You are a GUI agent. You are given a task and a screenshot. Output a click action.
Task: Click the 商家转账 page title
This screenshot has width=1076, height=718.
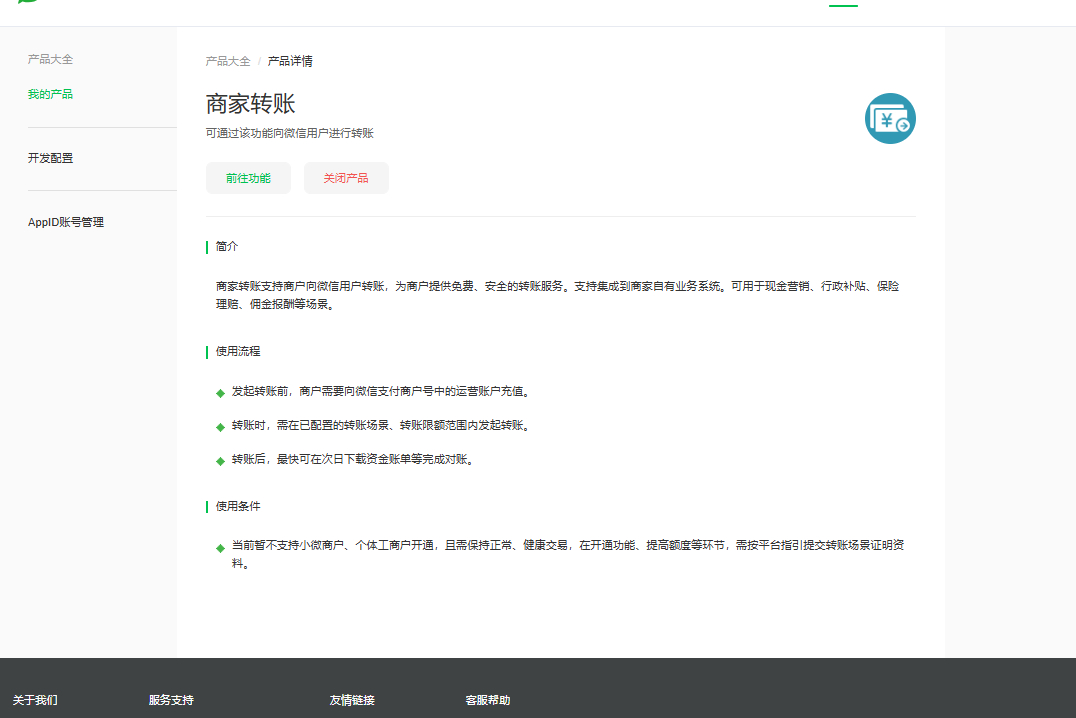coord(250,104)
